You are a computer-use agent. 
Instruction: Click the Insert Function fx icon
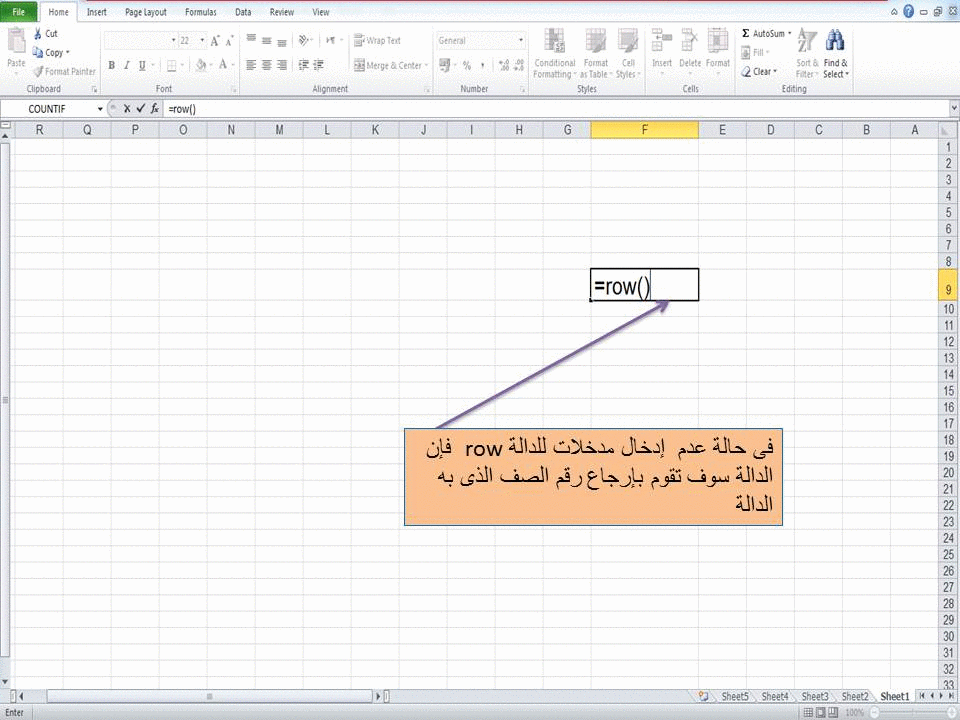pyautogui.click(x=154, y=107)
